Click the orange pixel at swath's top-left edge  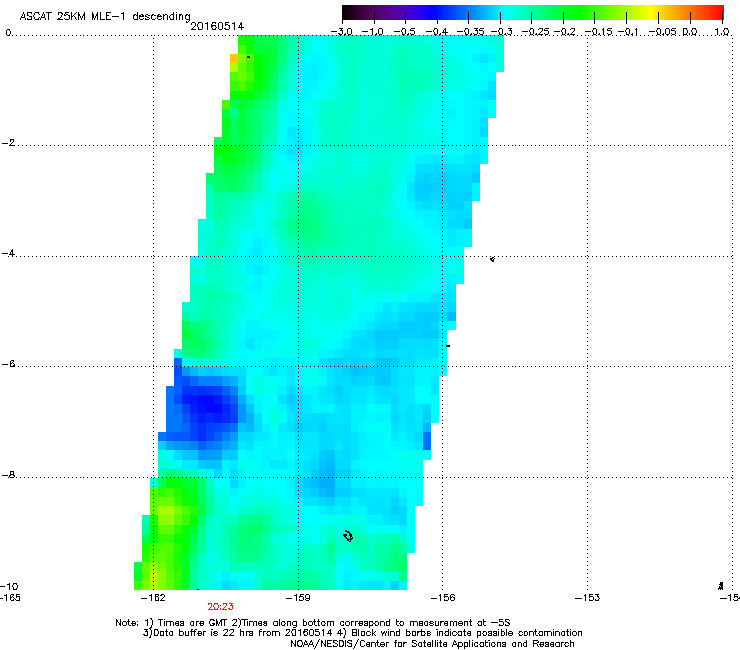click(x=234, y=58)
